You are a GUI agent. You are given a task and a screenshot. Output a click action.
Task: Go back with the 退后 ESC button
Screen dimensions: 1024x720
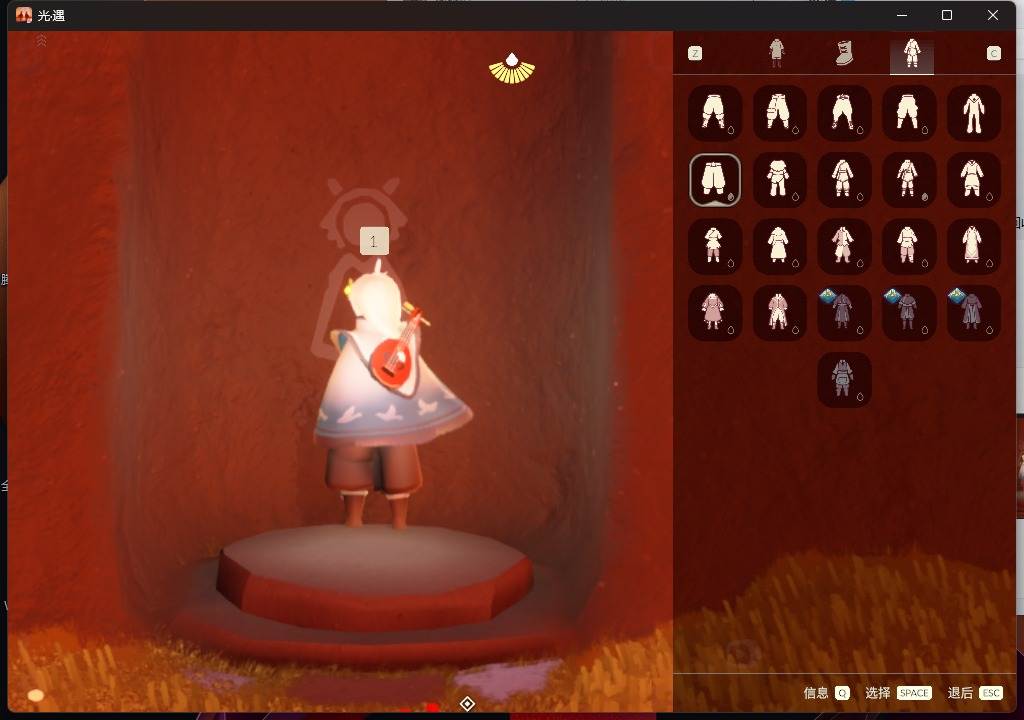pyautogui.click(x=975, y=693)
